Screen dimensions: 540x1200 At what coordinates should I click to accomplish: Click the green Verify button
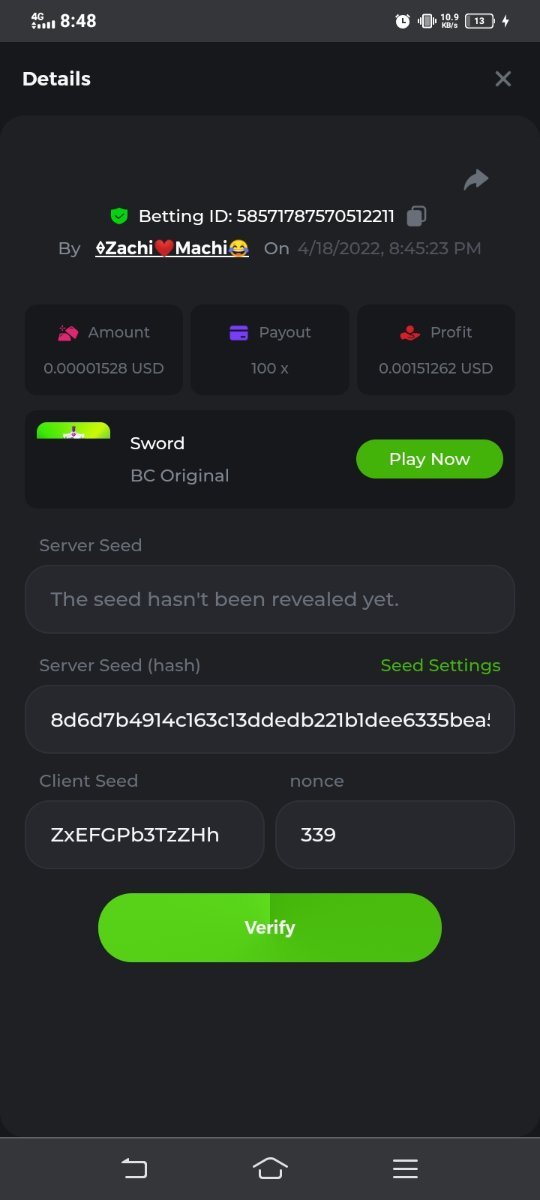point(270,928)
